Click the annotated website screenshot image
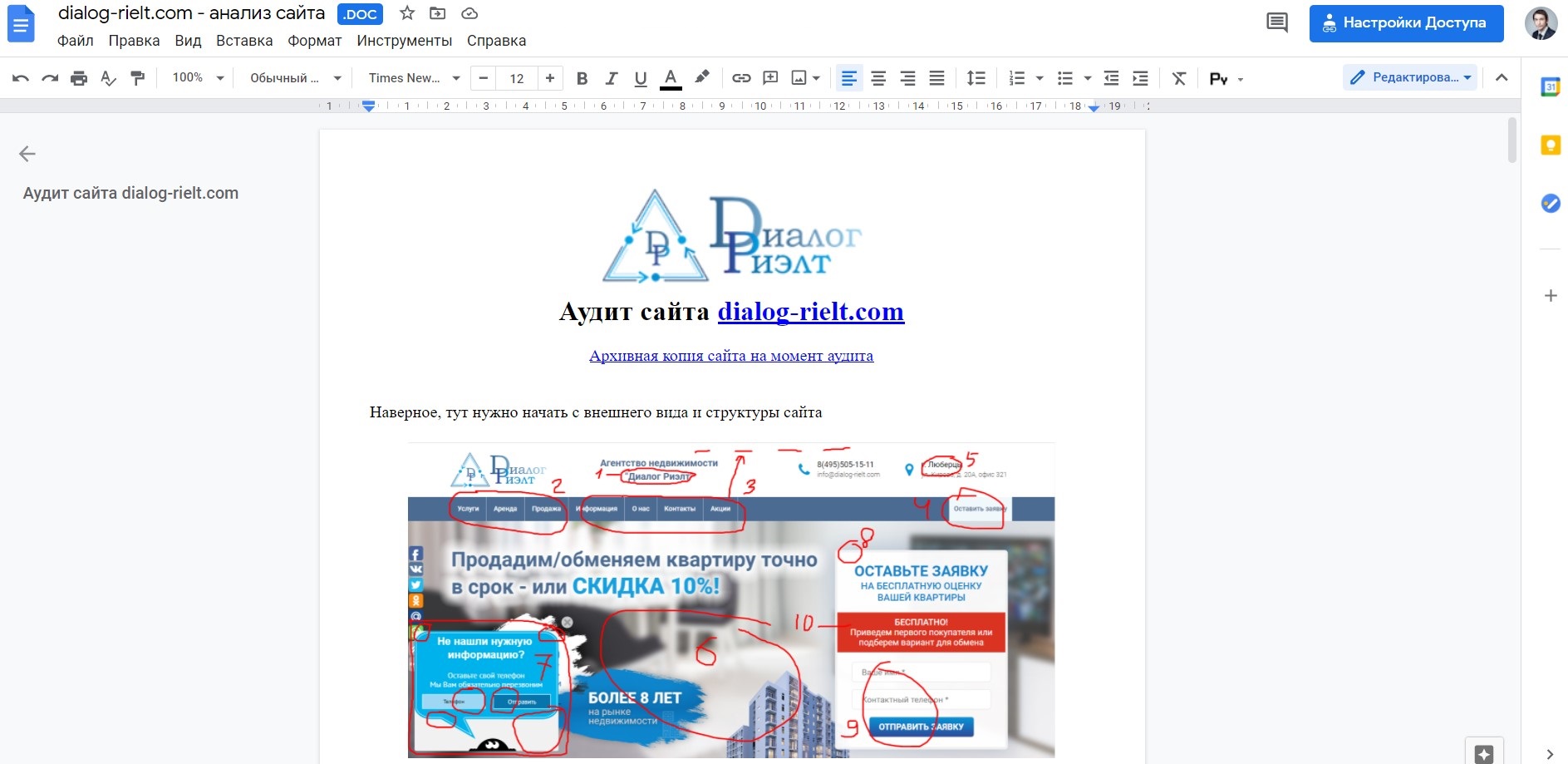 click(x=731, y=600)
